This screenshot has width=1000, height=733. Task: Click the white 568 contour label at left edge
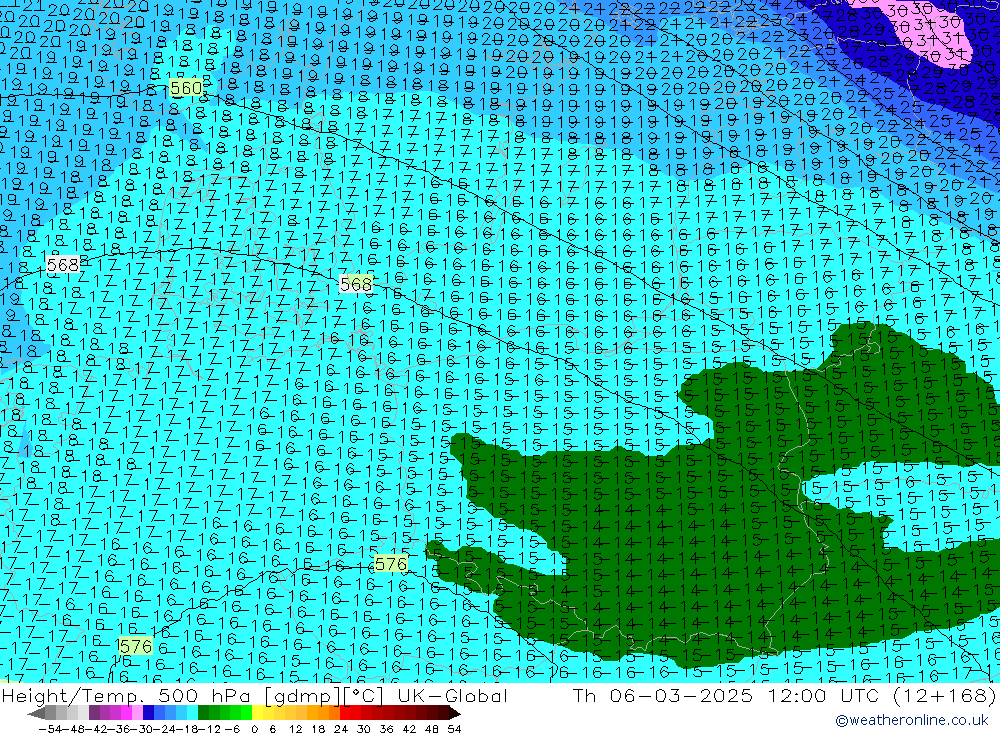[x=63, y=264]
